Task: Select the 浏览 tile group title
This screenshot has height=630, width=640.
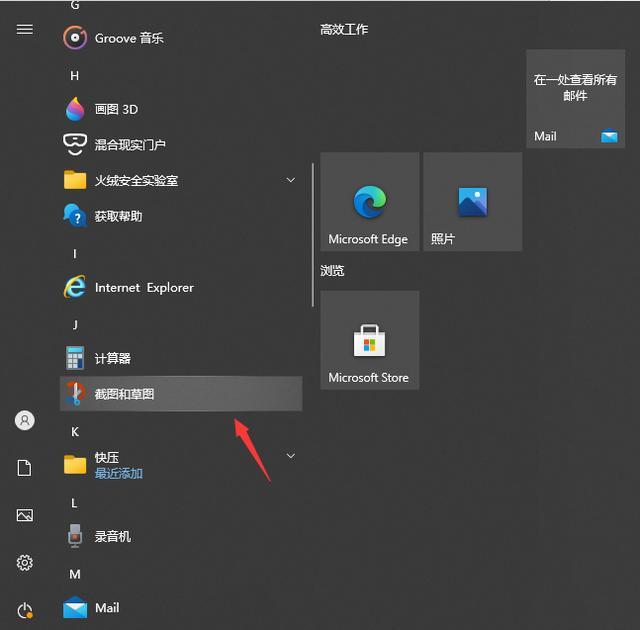Action: [x=332, y=271]
